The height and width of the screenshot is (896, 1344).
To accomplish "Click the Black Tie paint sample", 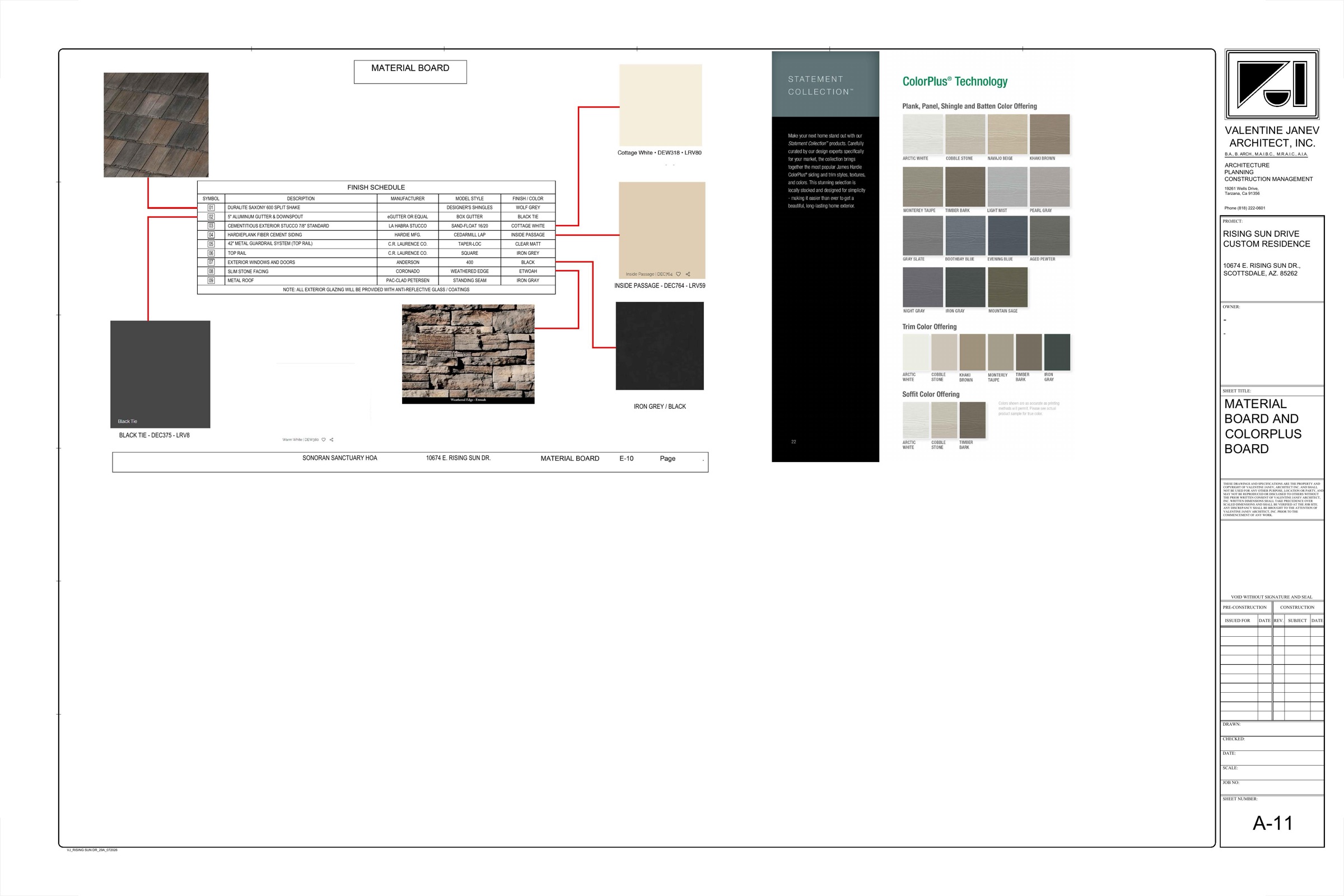I will [160, 374].
